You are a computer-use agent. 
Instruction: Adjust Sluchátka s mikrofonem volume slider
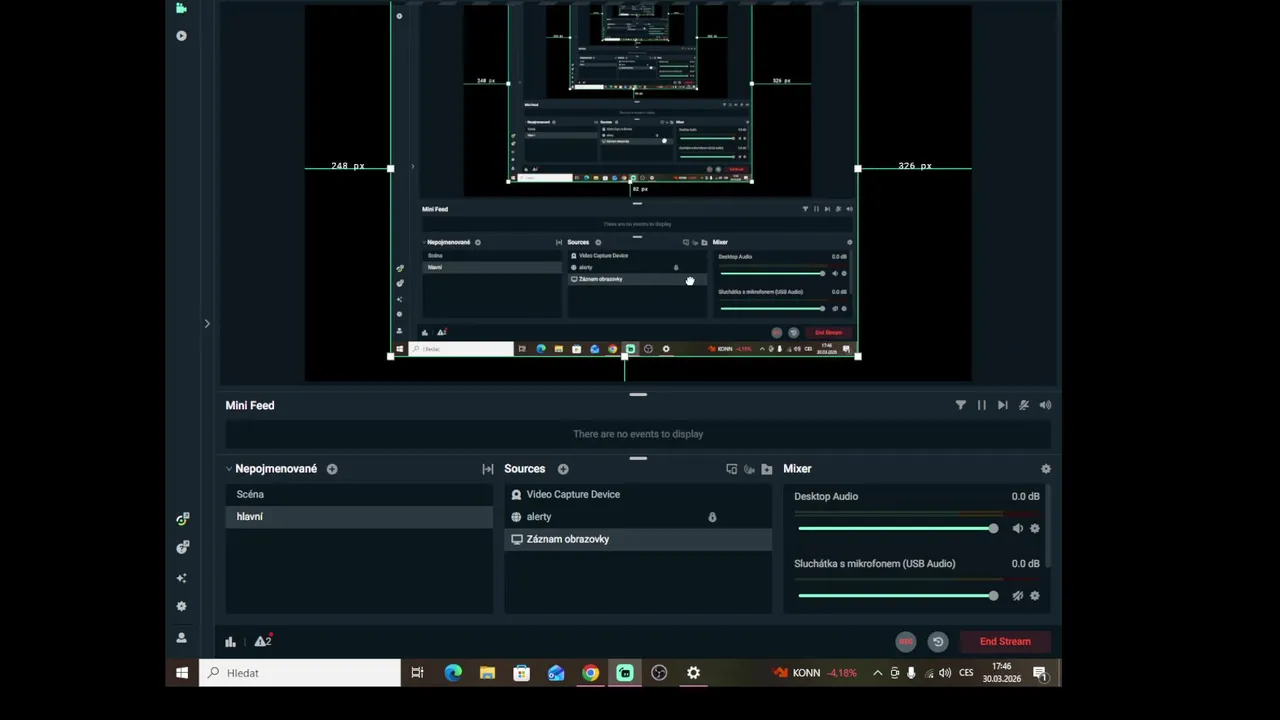click(897, 596)
